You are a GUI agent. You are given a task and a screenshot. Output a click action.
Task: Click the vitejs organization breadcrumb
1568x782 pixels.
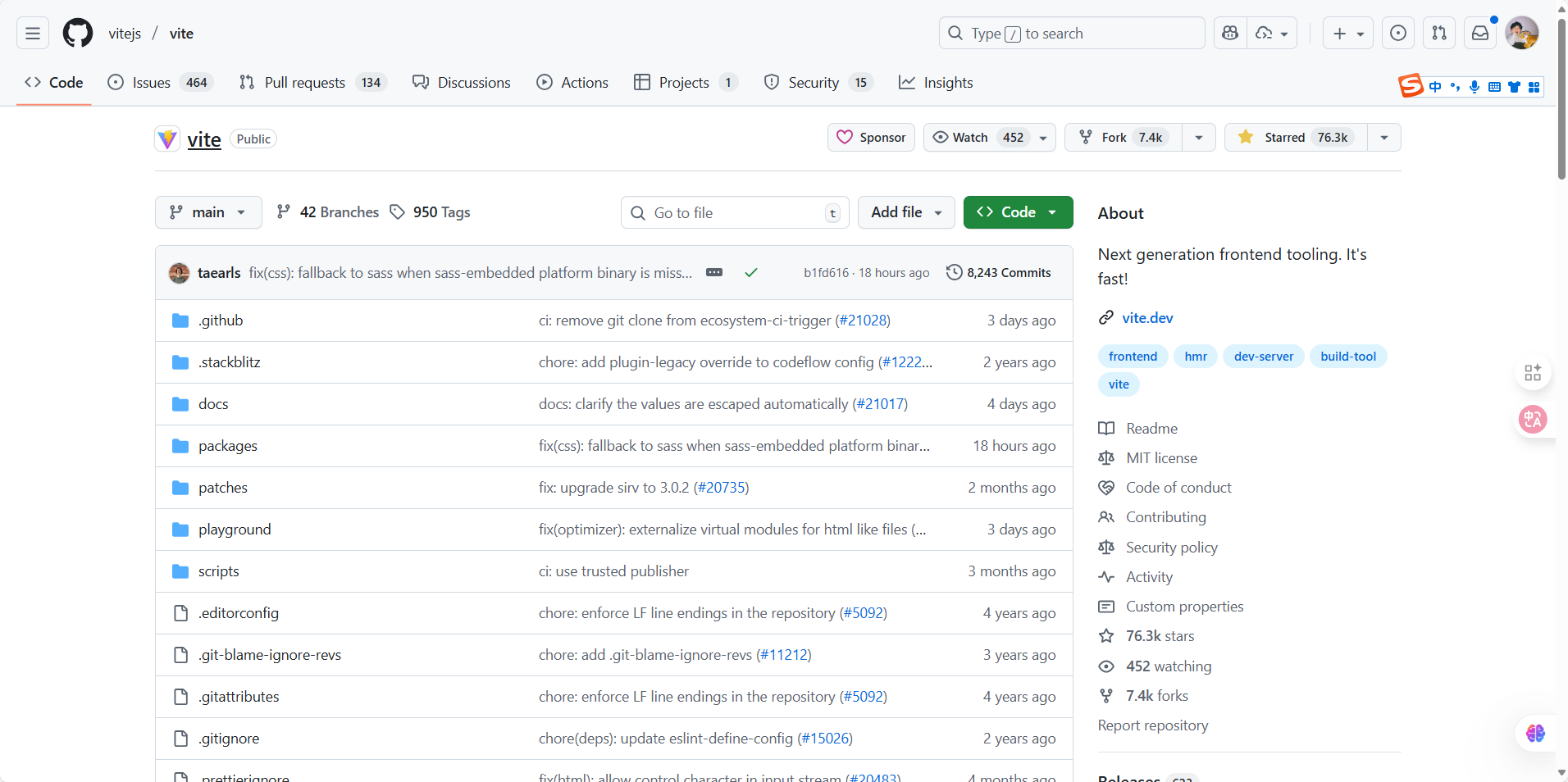click(x=125, y=34)
